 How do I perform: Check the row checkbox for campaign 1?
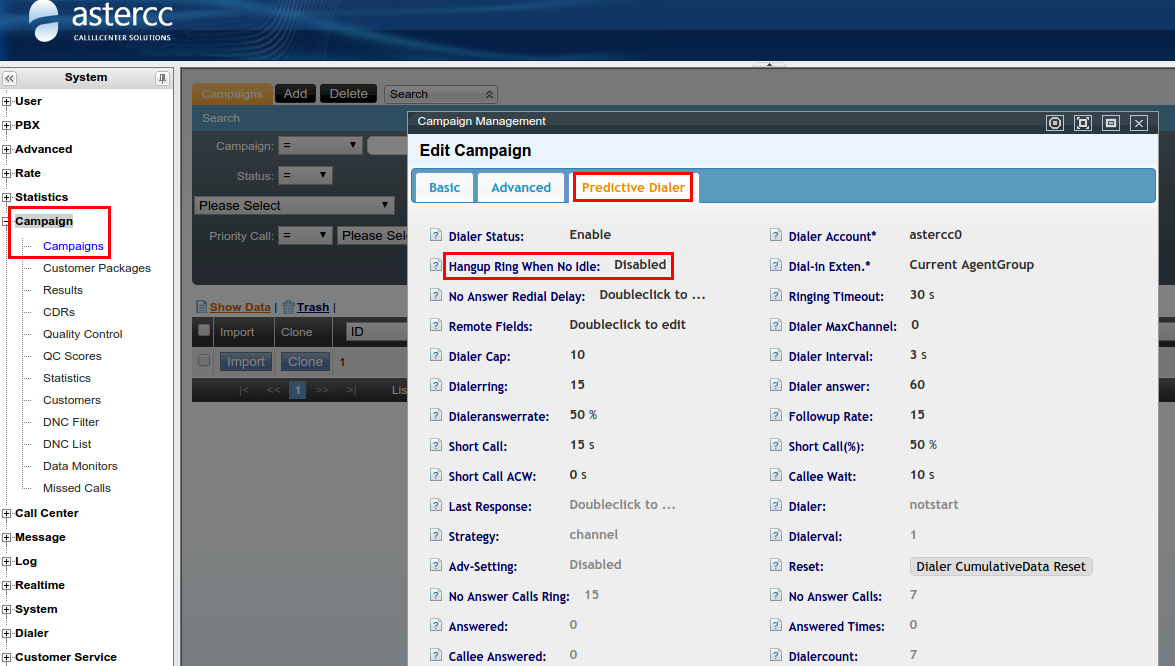[204, 361]
